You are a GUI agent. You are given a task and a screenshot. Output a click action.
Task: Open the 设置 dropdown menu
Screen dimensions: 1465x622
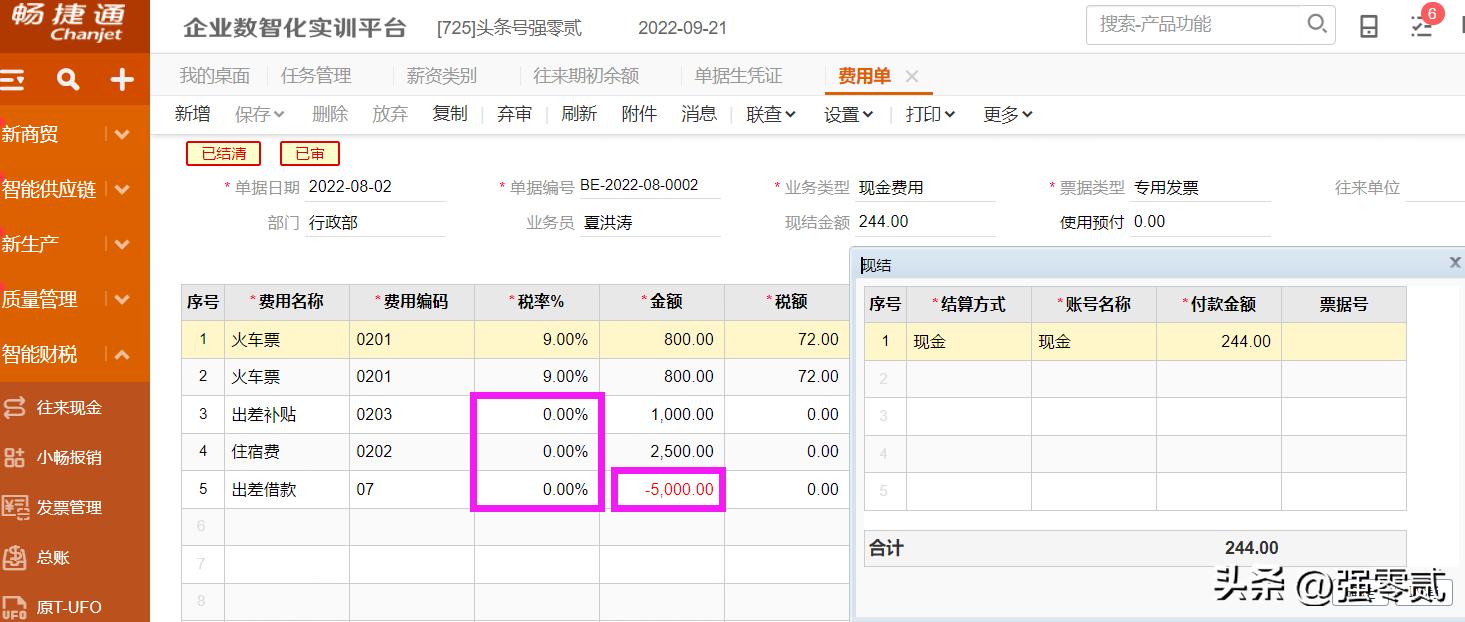(x=845, y=114)
